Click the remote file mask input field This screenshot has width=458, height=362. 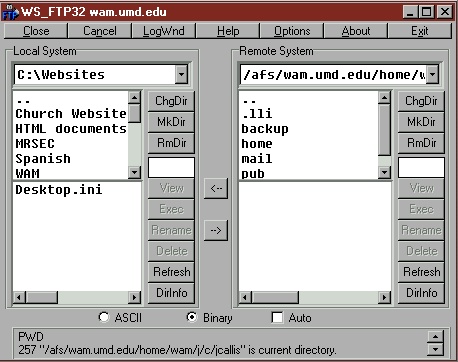click(x=421, y=167)
